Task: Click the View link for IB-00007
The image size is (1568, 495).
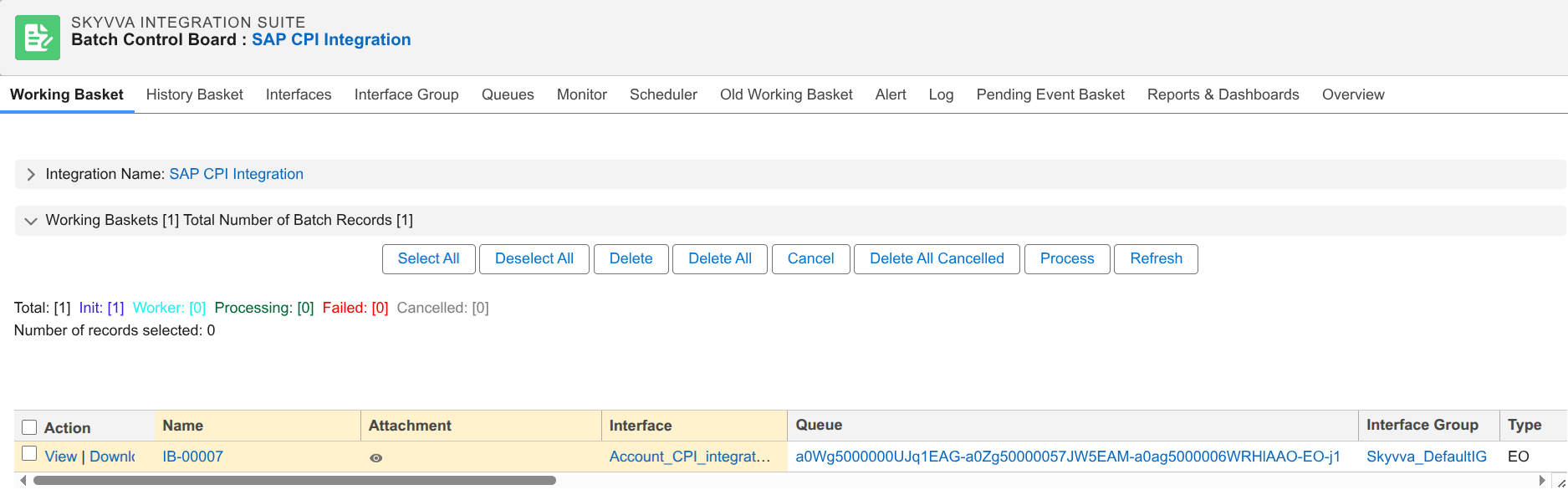Action: (x=61, y=457)
